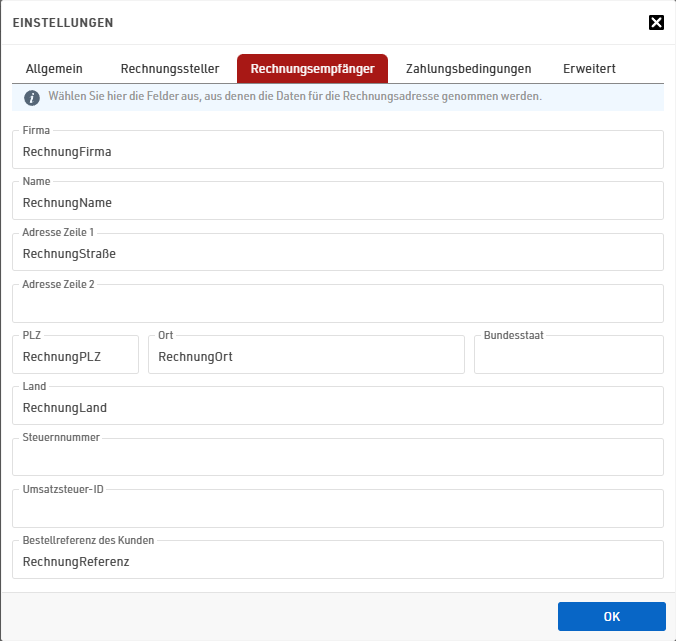This screenshot has width=676, height=641.
Task: Focus the Umsatzsteuer-ID field
Action: [x=337, y=510]
